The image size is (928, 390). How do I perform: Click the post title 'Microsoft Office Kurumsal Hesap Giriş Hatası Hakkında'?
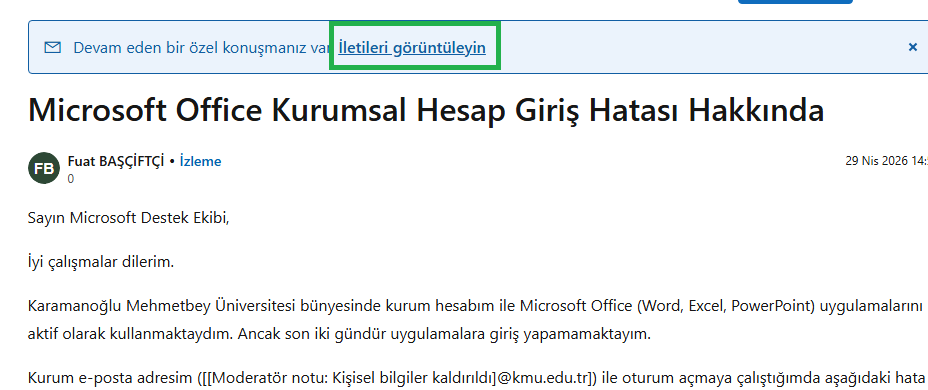[426, 110]
